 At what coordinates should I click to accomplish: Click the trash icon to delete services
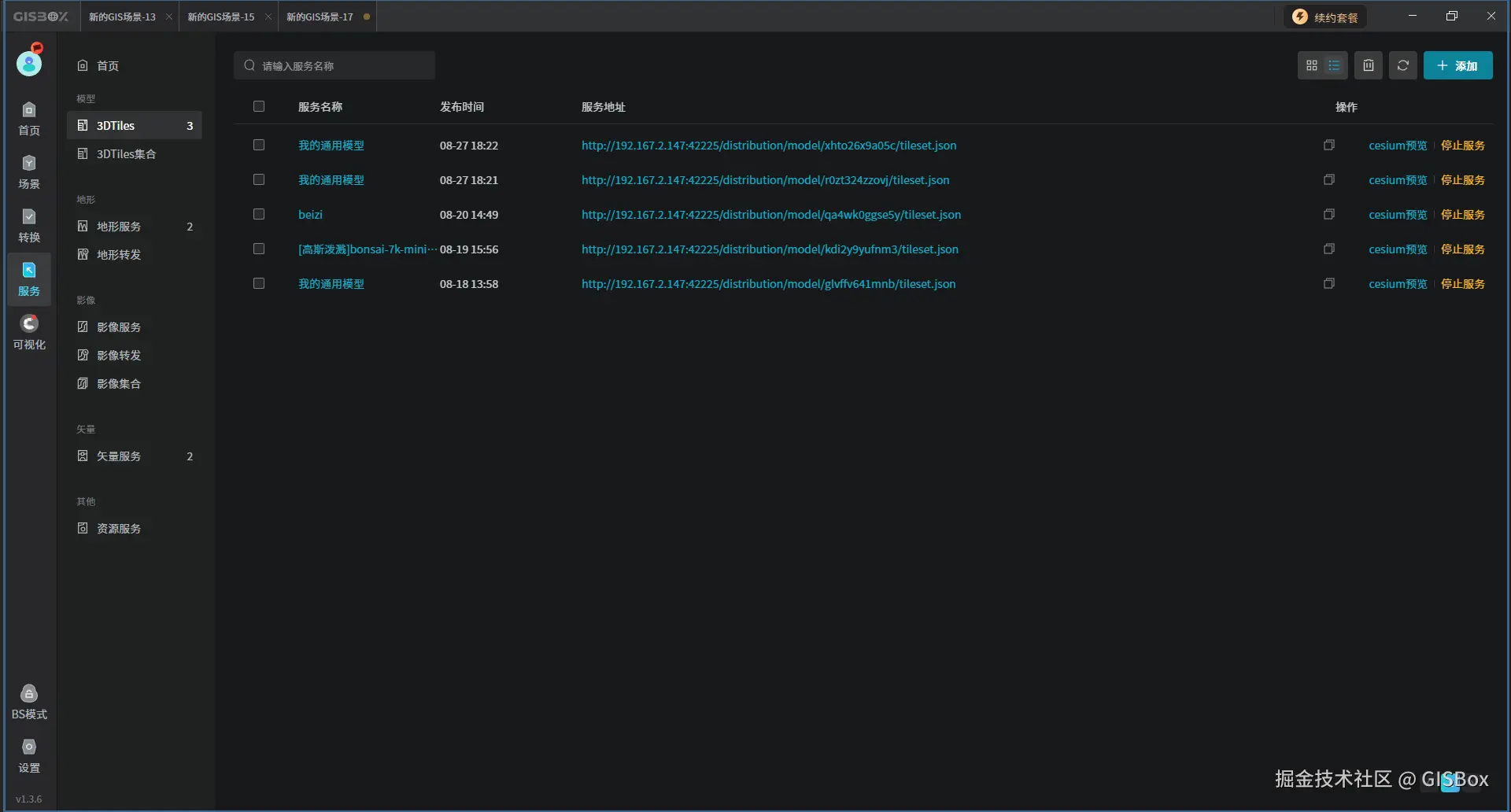pos(1368,65)
